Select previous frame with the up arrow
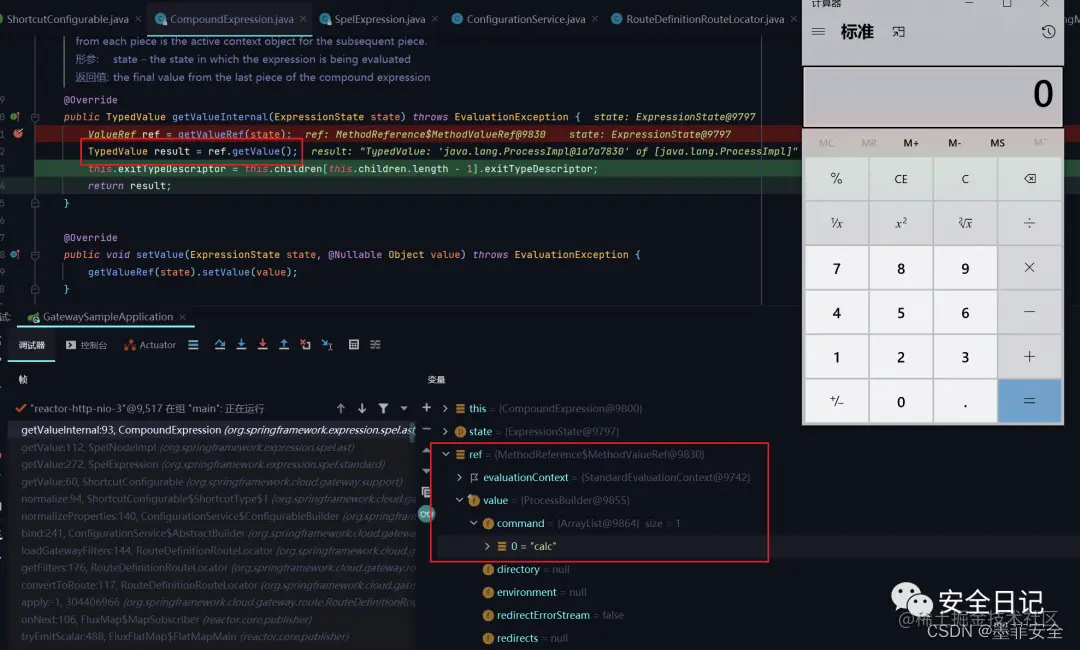This screenshot has width=1080, height=650. [x=341, y=408]
